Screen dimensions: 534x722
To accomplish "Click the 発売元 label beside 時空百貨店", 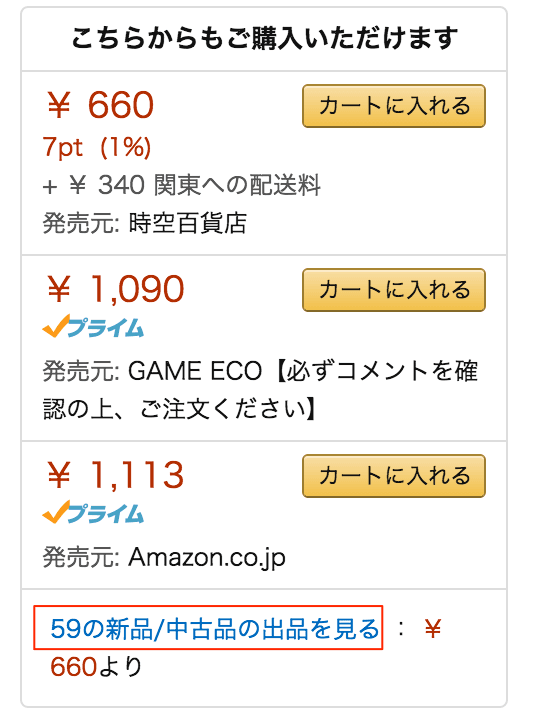I will coord(81,223).
